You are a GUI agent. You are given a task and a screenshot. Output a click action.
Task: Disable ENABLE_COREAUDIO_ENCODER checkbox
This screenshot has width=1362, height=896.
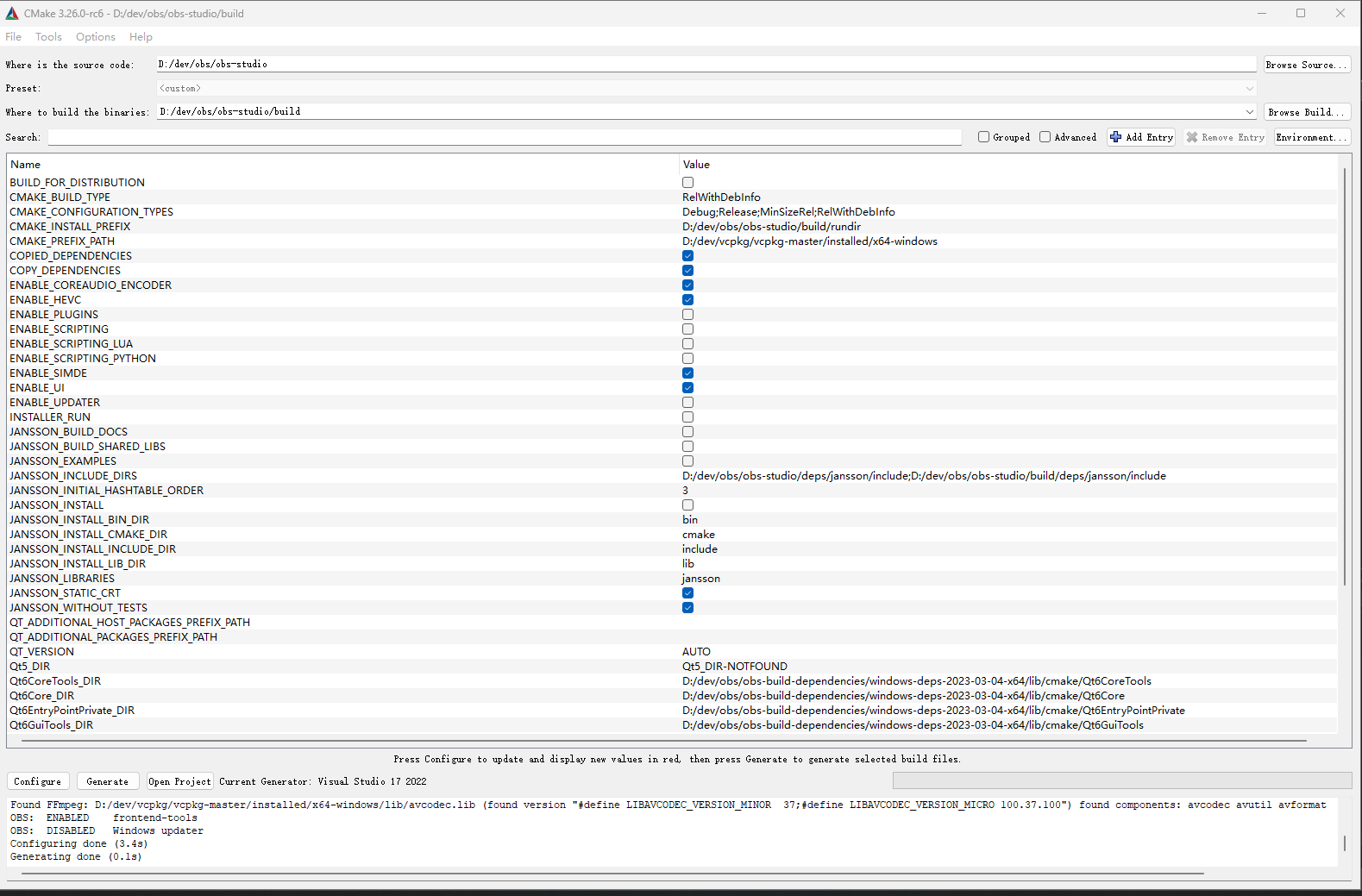687,285
